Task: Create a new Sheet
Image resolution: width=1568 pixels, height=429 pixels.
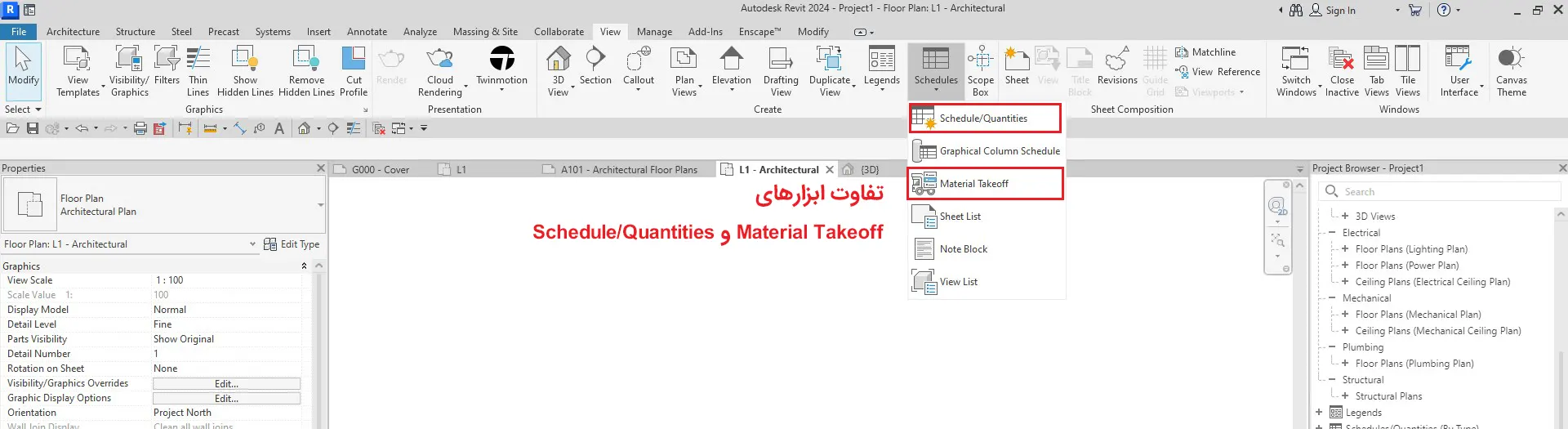Action: click(x=1017, y=67)
